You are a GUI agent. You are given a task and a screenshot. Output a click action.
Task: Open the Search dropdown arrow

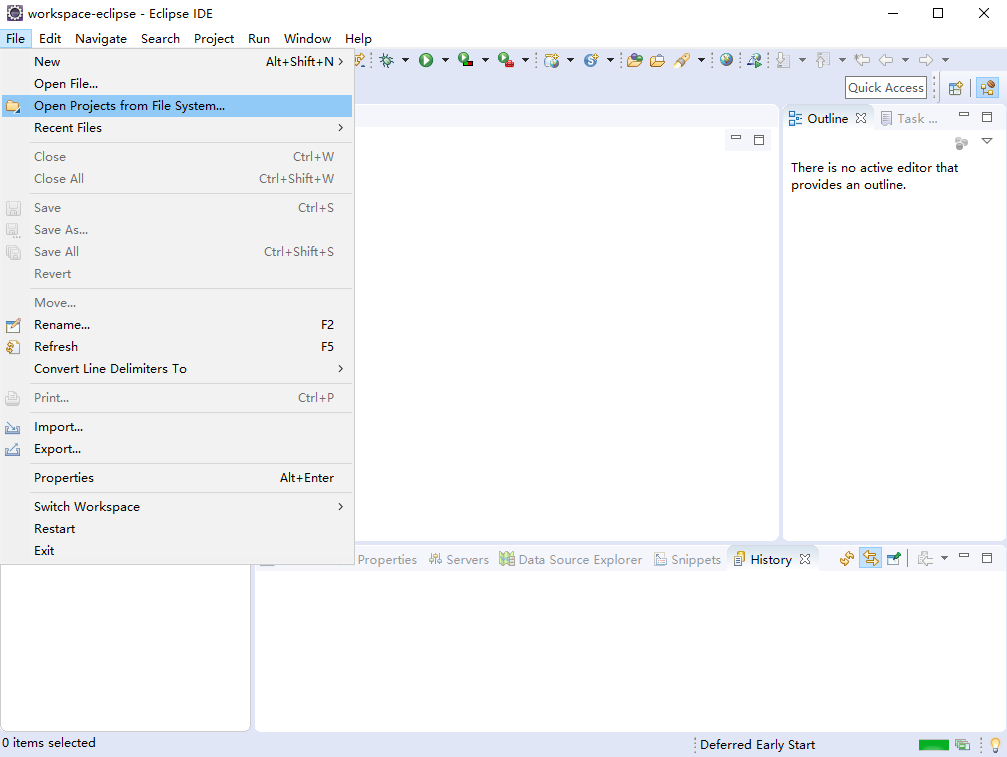[701, 60]
